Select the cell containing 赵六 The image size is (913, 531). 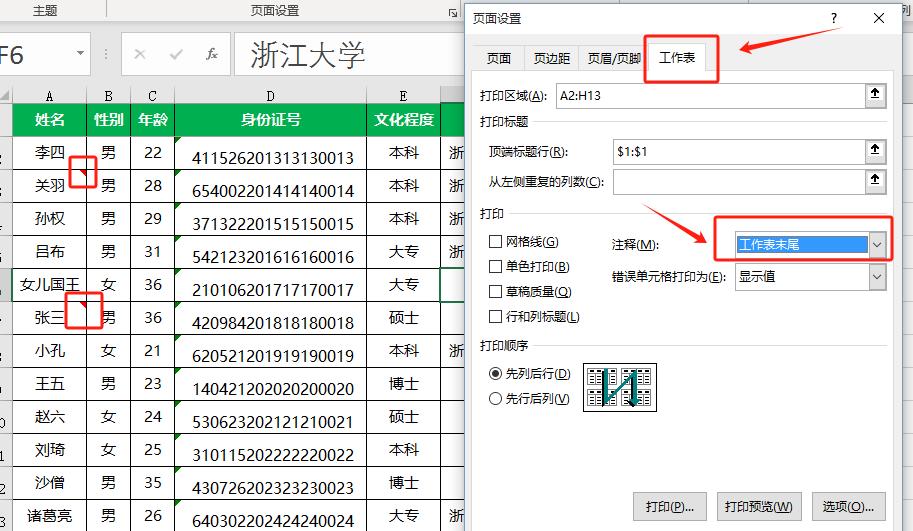[x=49, y=417]
